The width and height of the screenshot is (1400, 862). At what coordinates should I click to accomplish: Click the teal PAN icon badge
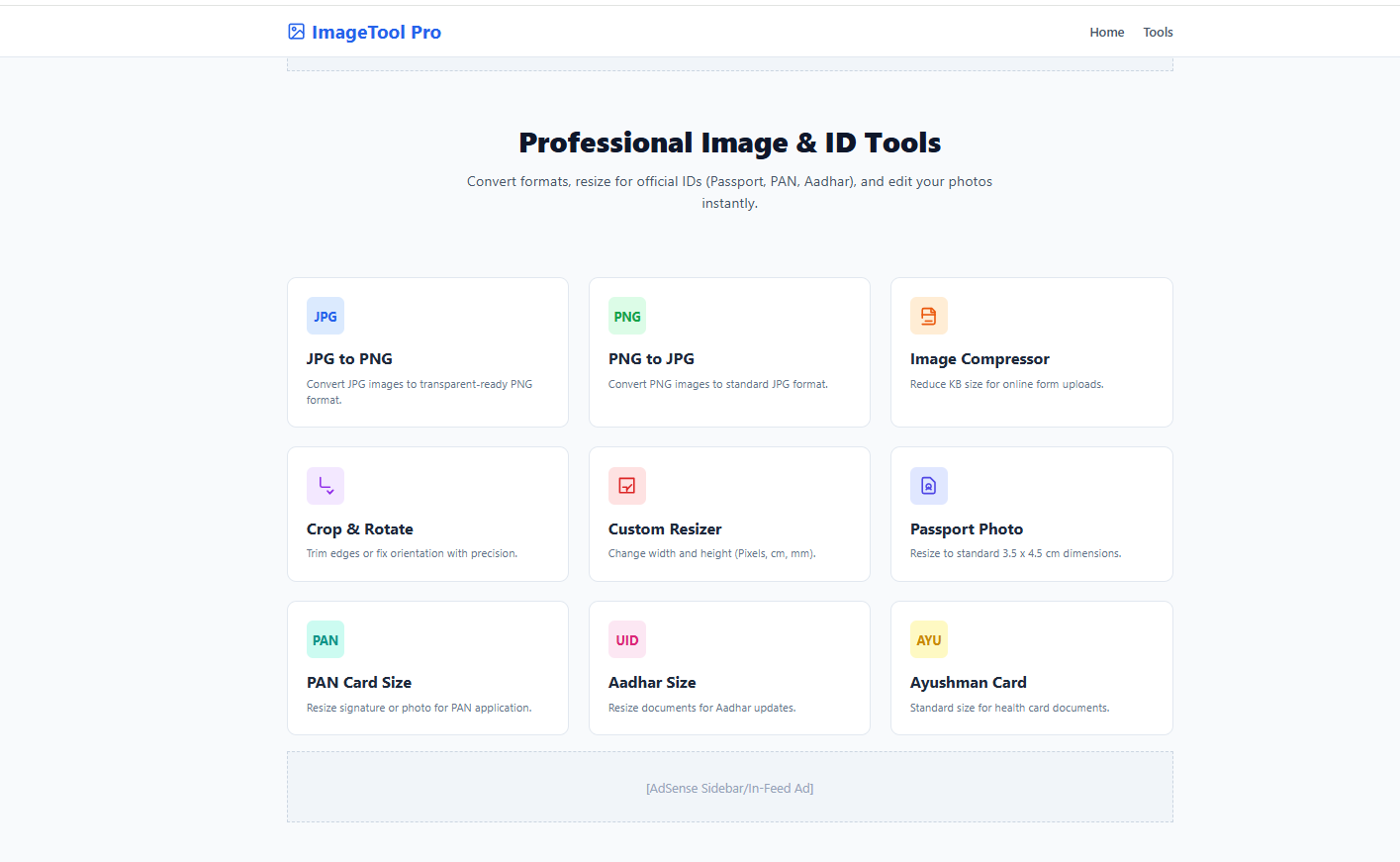pyautogui.click(x=326, y=640)
